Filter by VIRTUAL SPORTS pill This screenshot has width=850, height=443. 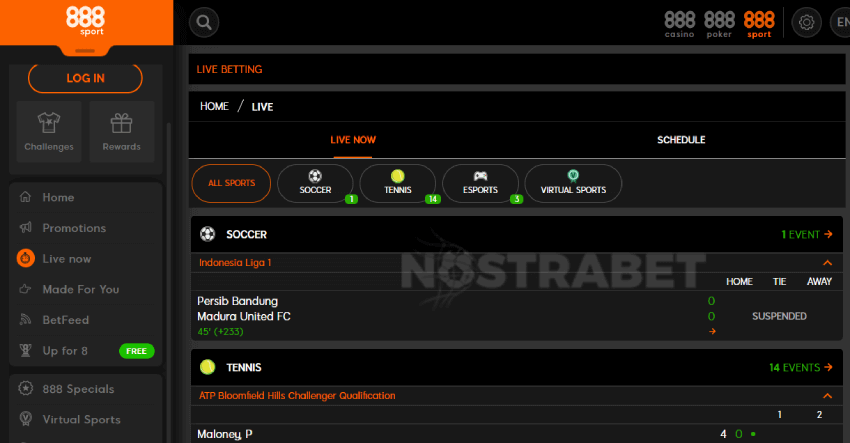(x=573, y=183)
